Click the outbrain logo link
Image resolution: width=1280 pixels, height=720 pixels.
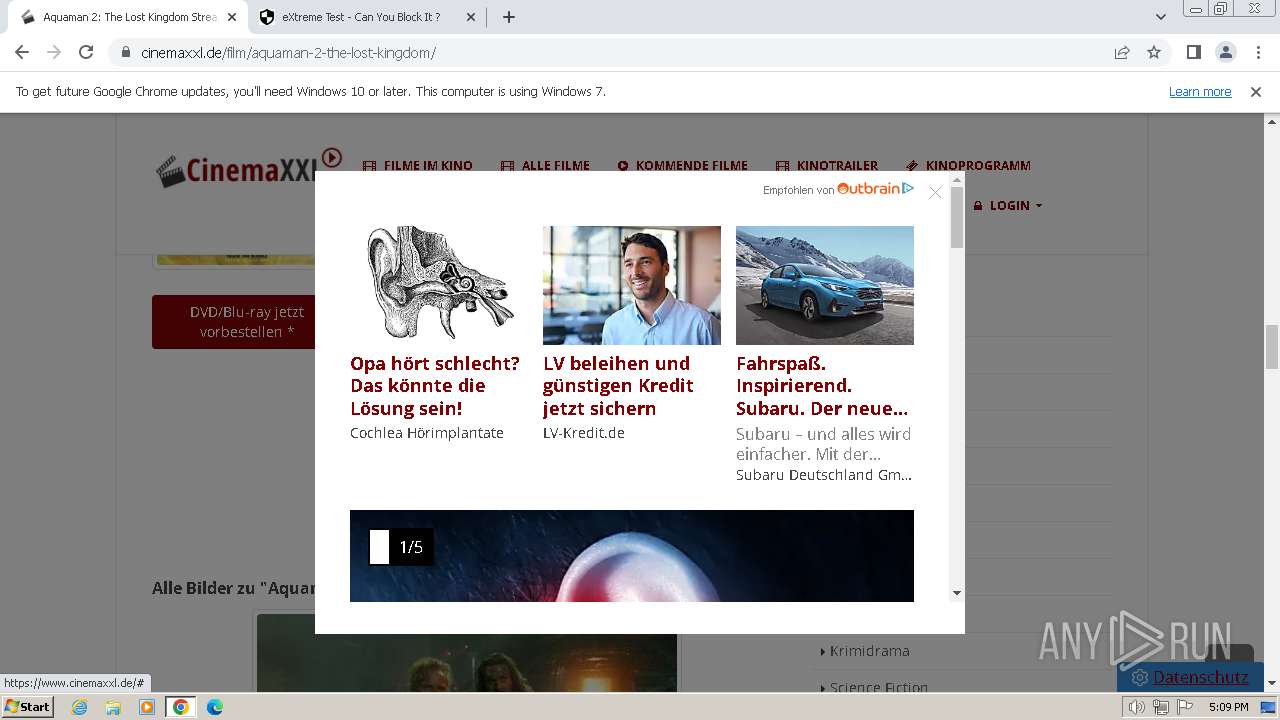click(x=868, y=188)
